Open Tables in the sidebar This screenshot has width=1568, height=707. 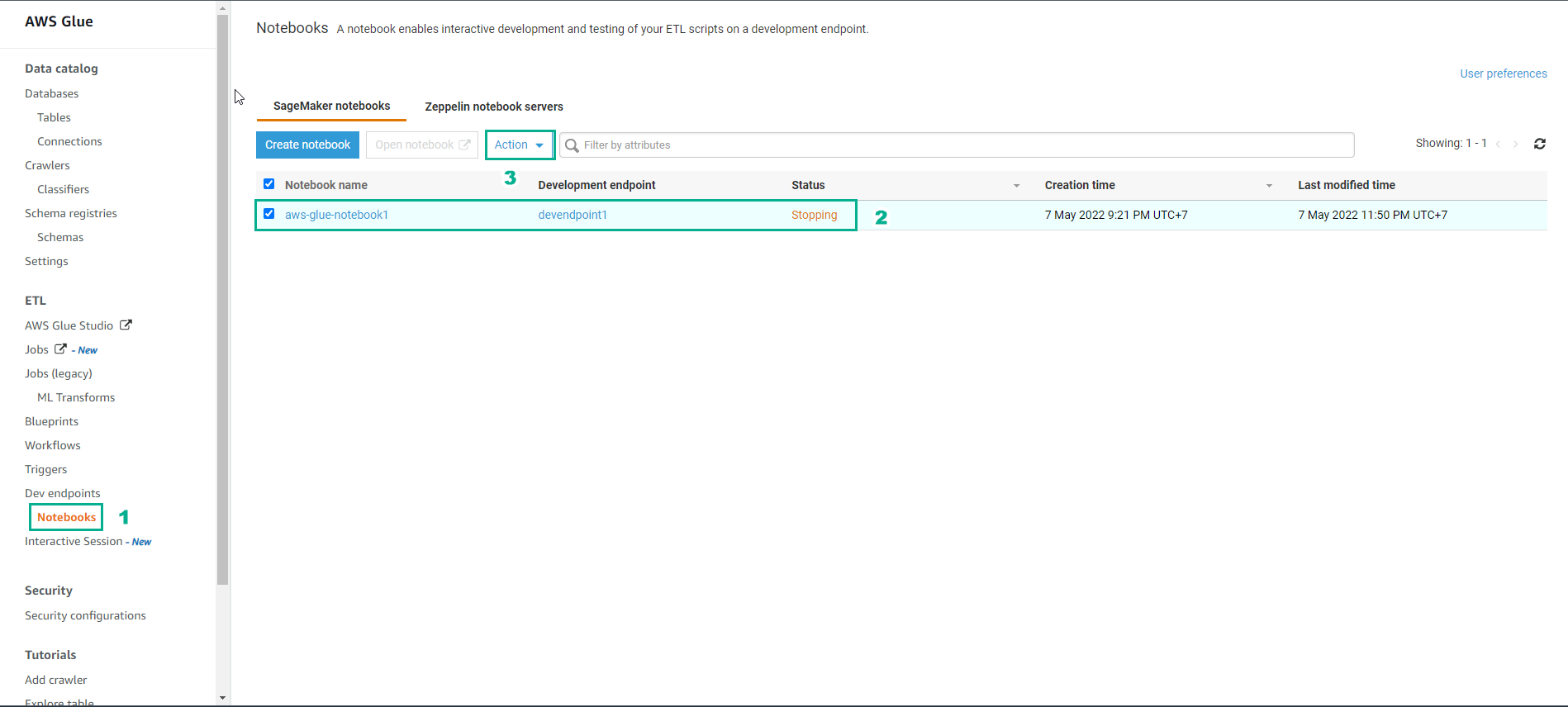coord(54,117)
